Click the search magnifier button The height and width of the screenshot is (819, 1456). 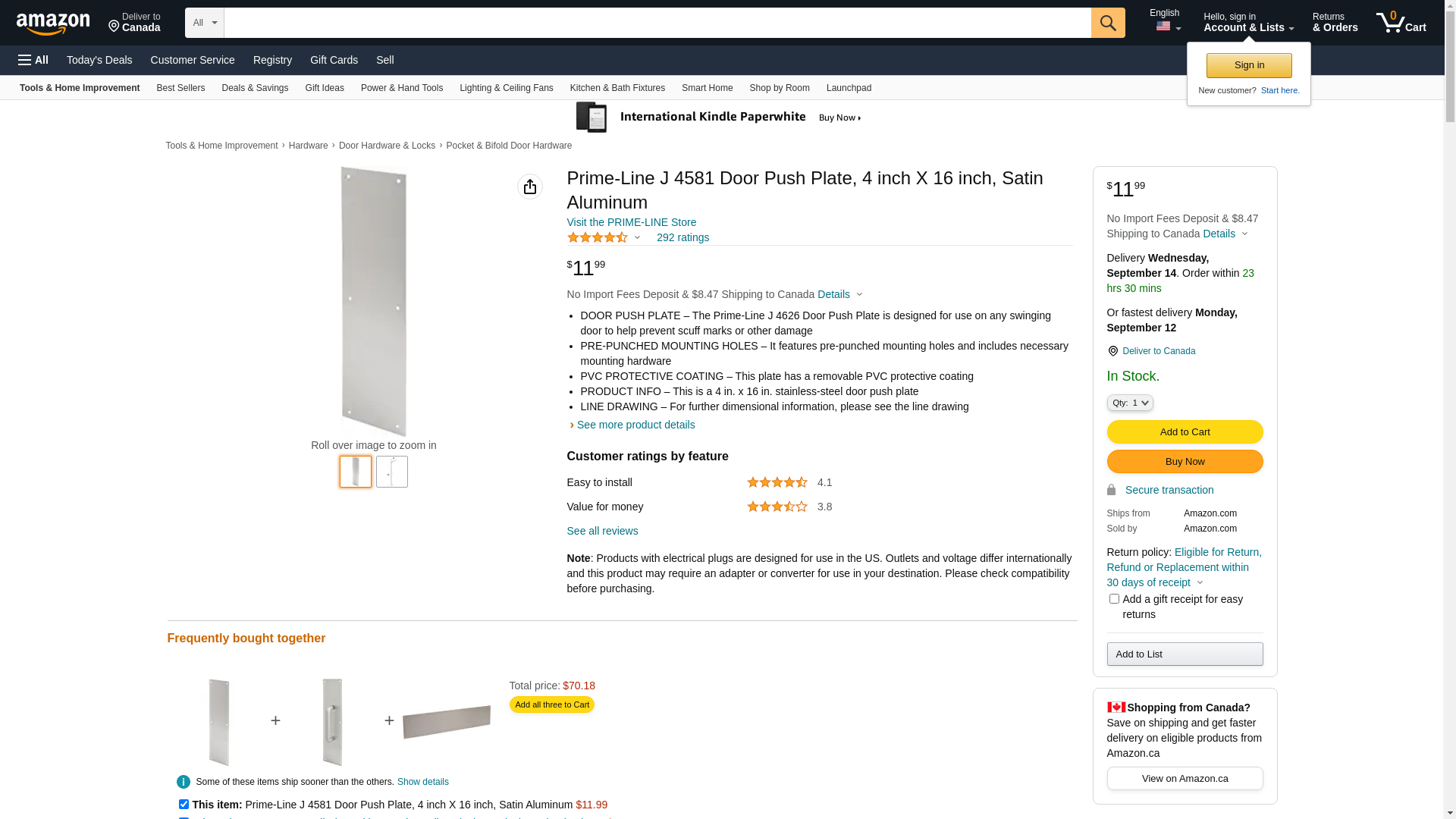1108,23
